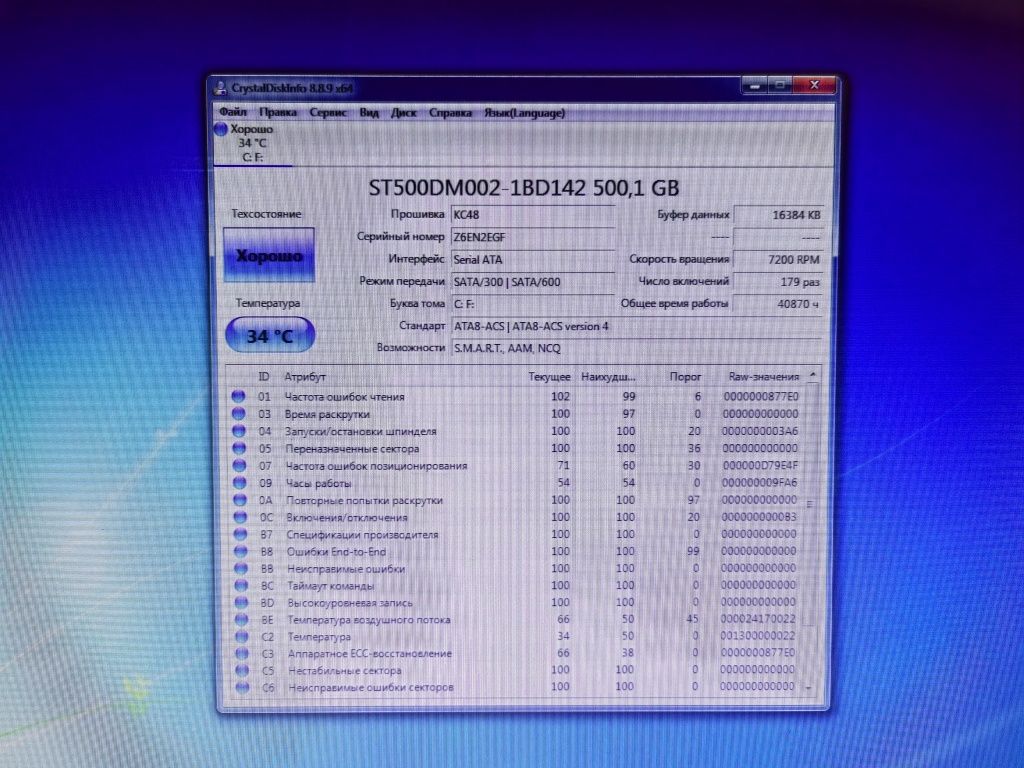Click status icon for Частота ошибок позиционирования

(x=240, y=466)
